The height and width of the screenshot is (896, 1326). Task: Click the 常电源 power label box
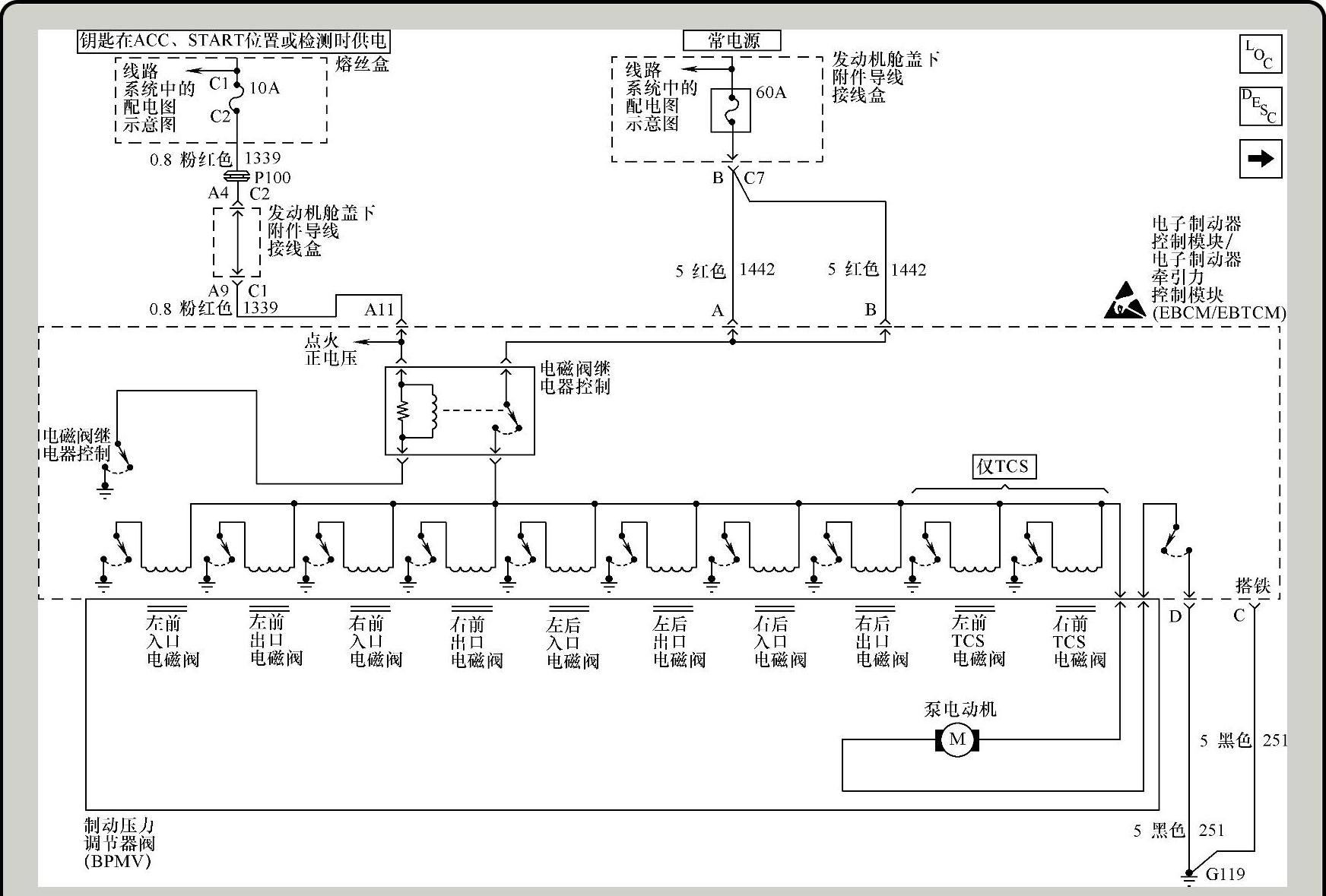(732, 40)
